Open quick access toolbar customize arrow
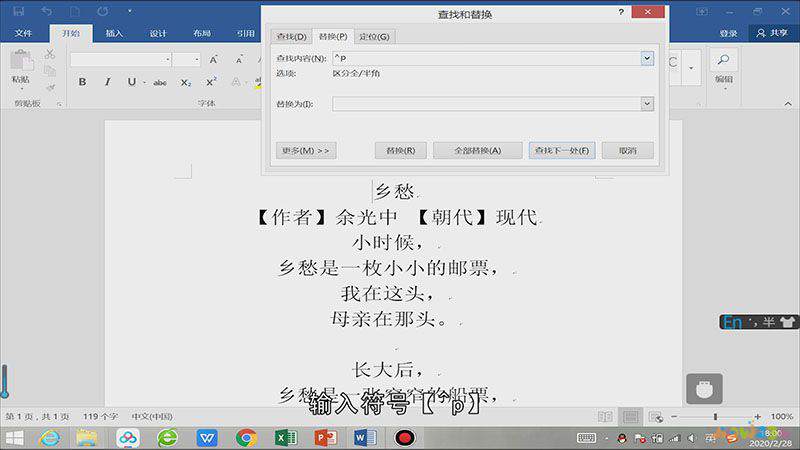This screenshot has height=450, width=800. click(130, 11)
